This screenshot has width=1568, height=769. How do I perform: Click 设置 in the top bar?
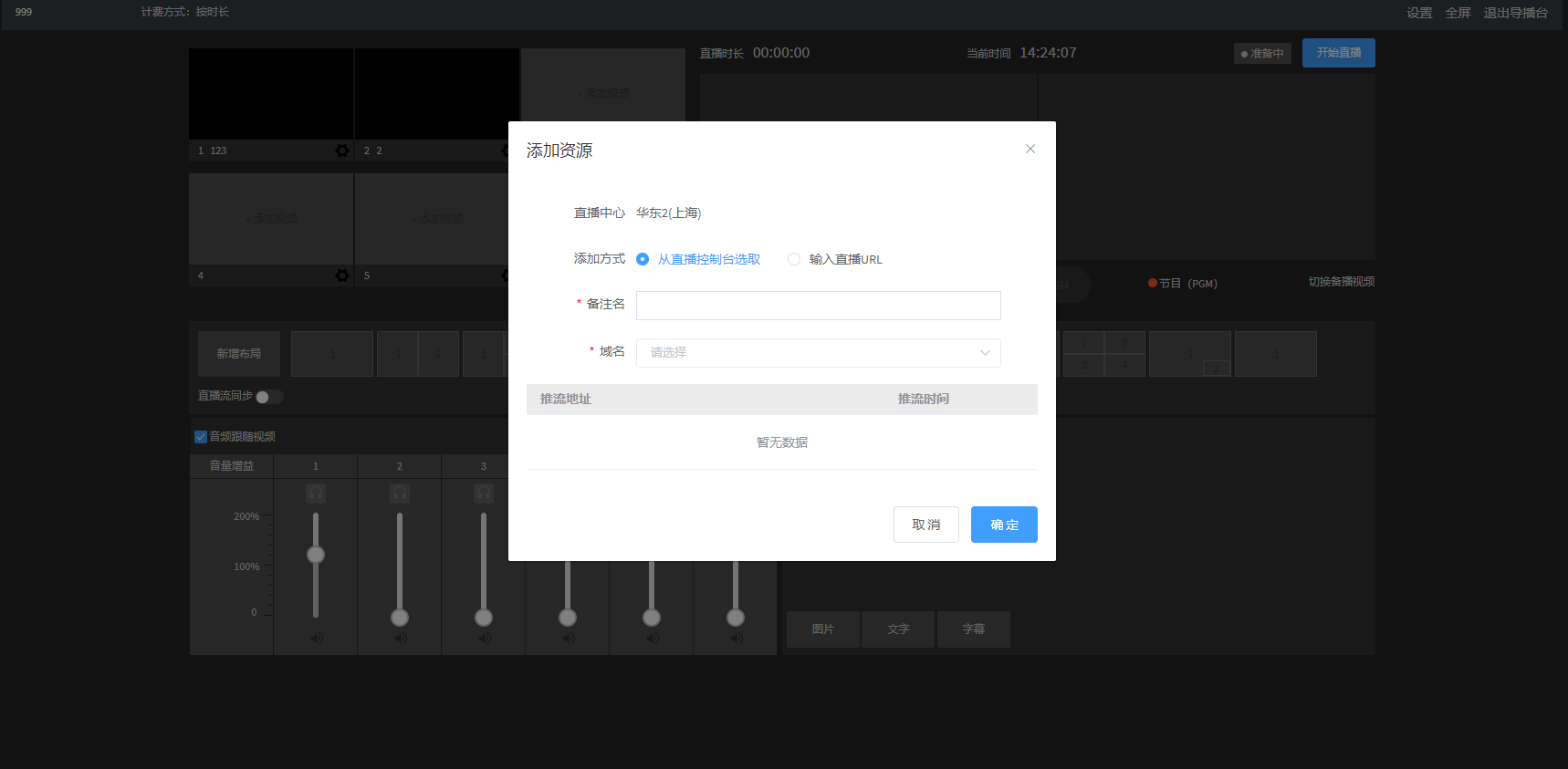pyautogui.click(x=1419, y=13)
